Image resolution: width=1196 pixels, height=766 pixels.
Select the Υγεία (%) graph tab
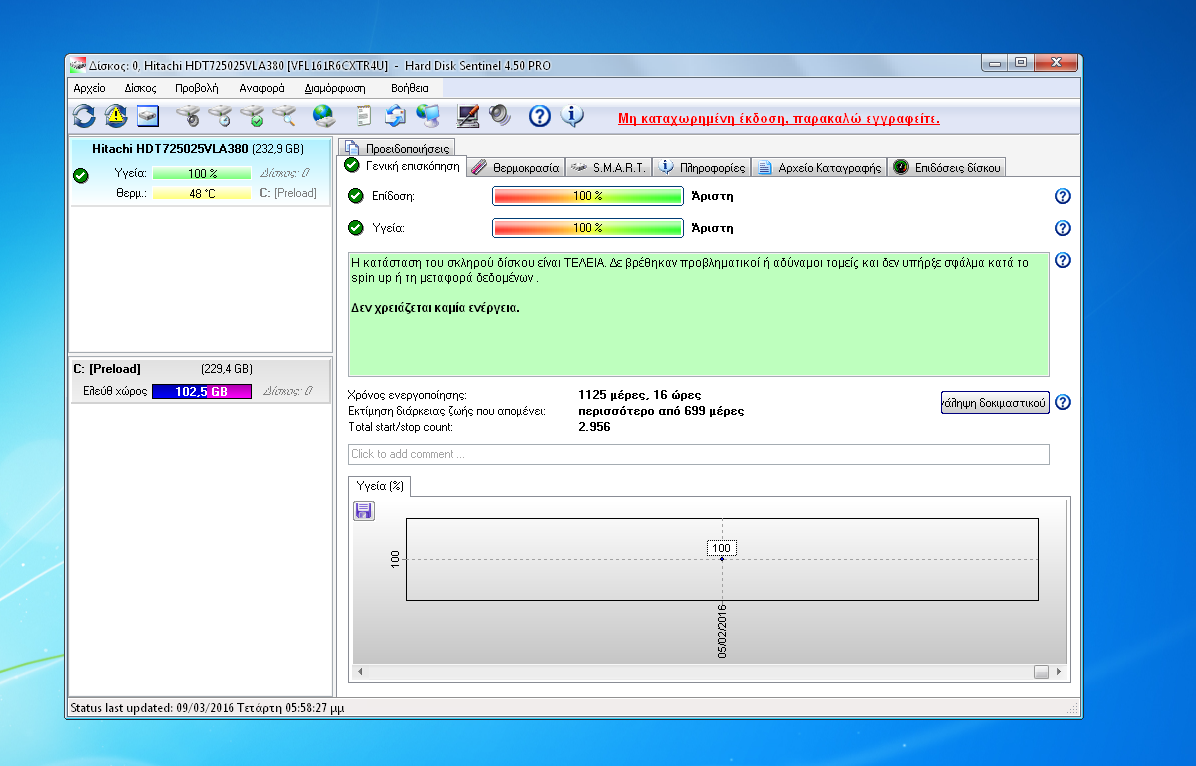click(380, 486)
